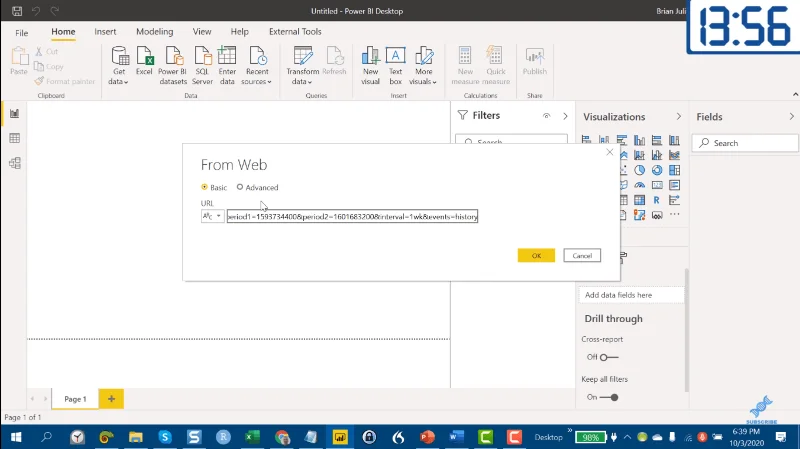Image resolution: width=800 pixels, height=449 pixels.
Task: Open the Transform data dropdown
Action: pyautogui.click(x=302, y=65)
